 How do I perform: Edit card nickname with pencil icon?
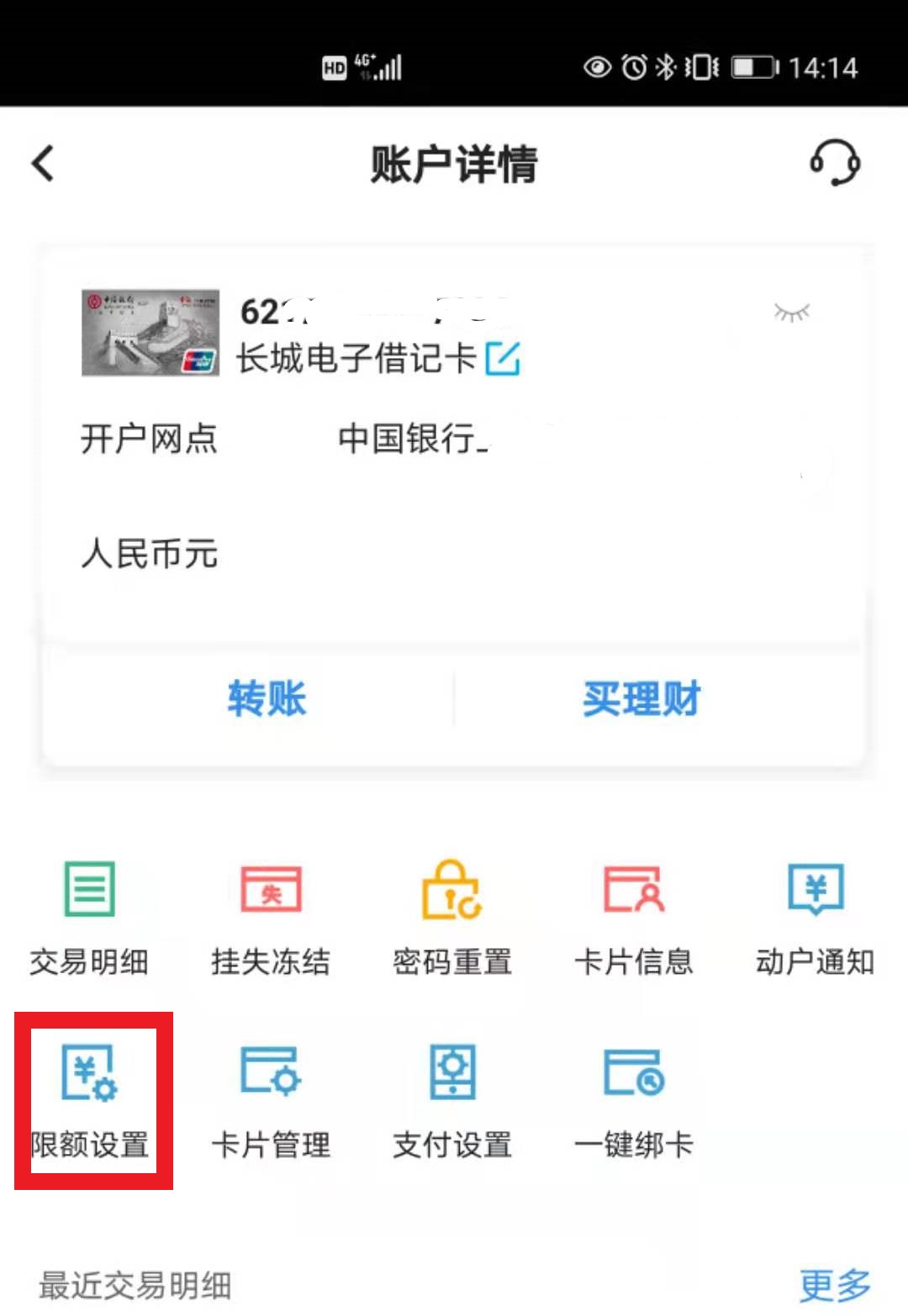(503, 358)
